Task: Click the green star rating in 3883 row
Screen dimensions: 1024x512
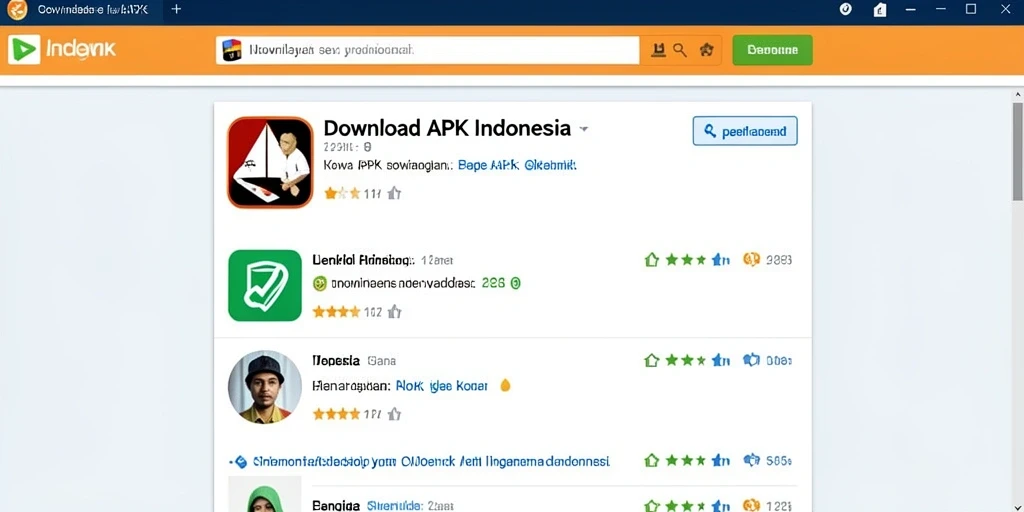Action: [x=686, y=260]
